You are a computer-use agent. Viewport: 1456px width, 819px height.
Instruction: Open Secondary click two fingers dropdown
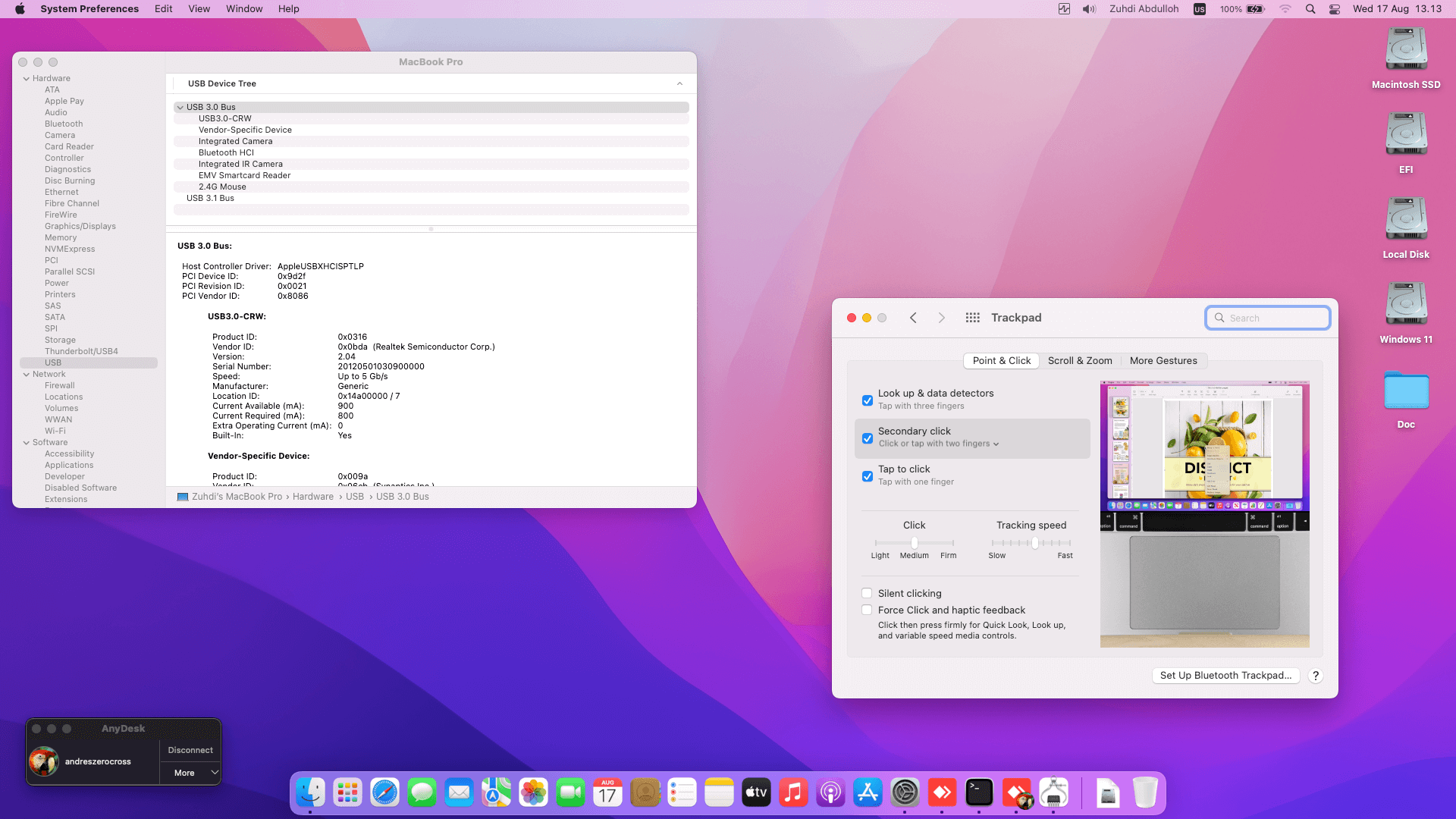click(x=939, y=444)
